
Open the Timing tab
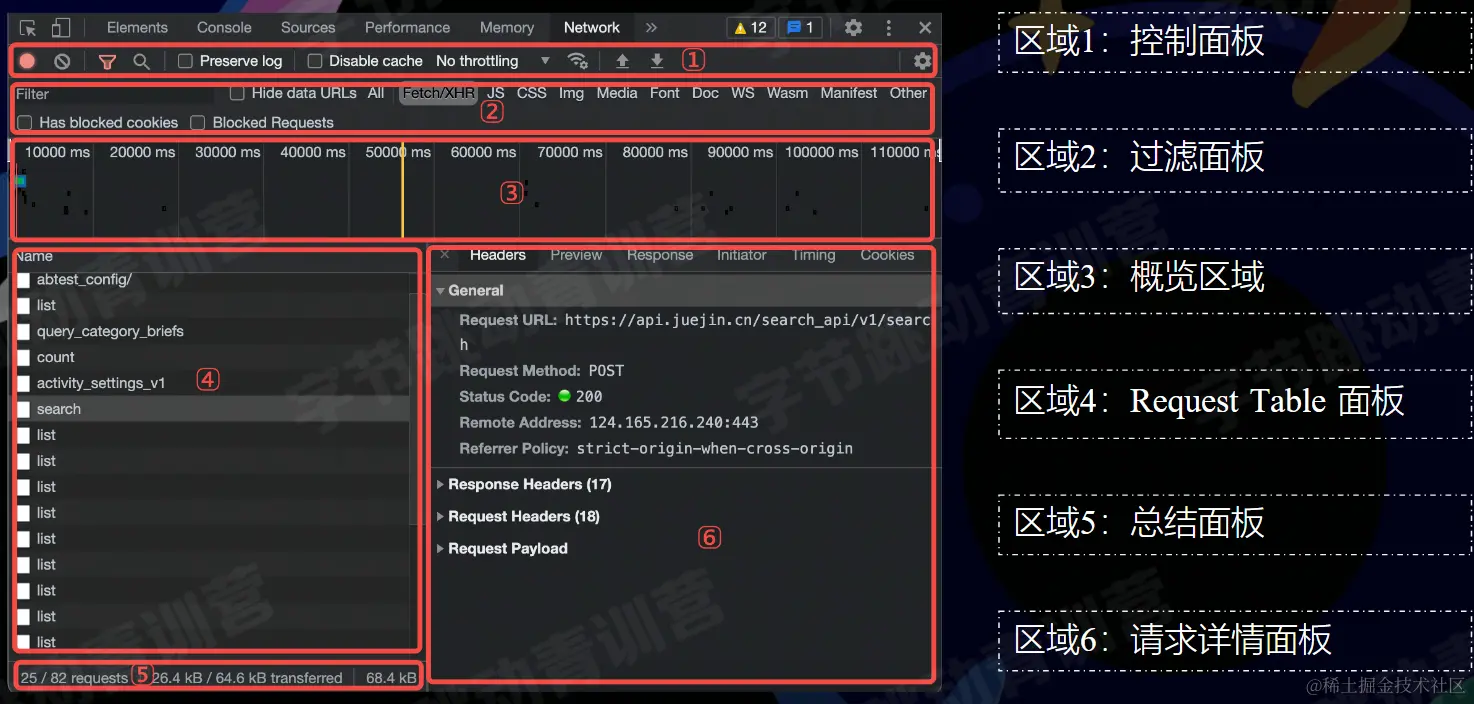813,255
